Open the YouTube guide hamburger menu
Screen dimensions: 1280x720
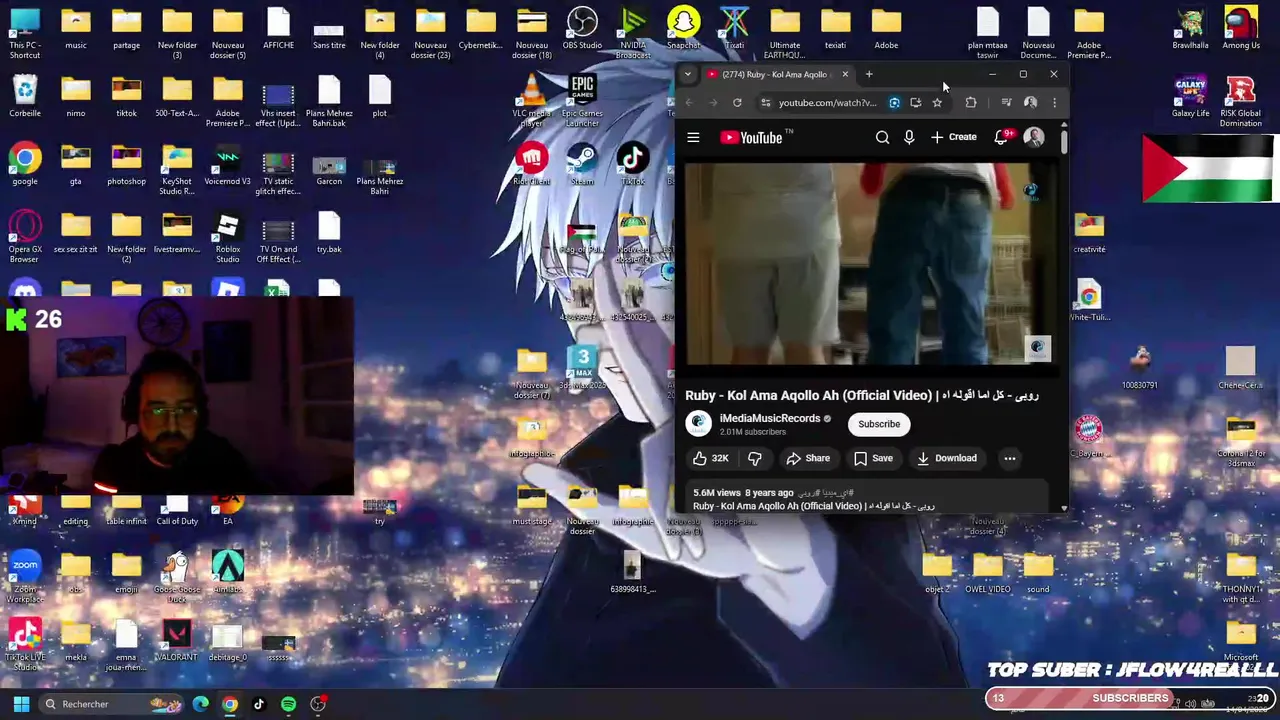[x=693, y=137]
